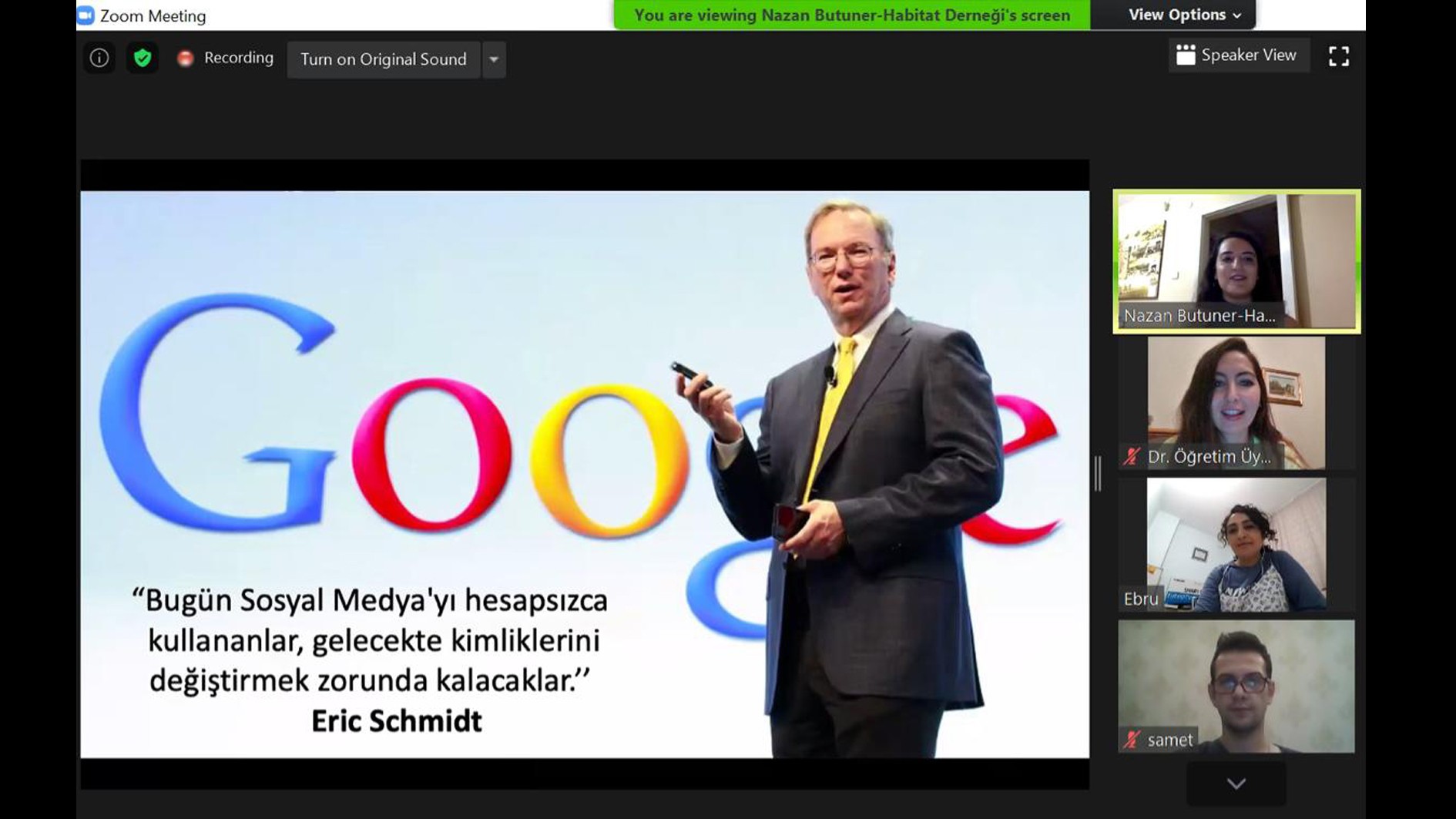This screenshot has width=1456, height=819.
Task: Click the Zoom Meeting app icon
Action: [86, 15]
